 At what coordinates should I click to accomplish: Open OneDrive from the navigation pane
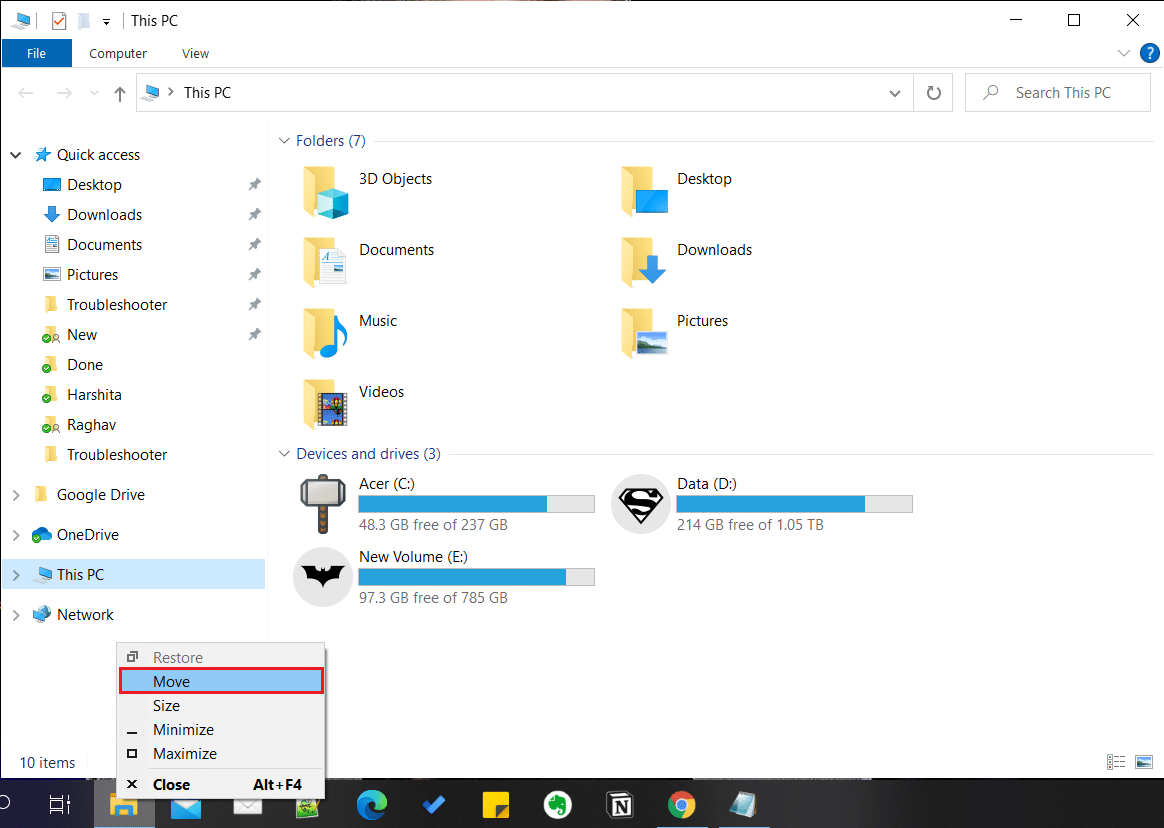click(x=85, y=534)
